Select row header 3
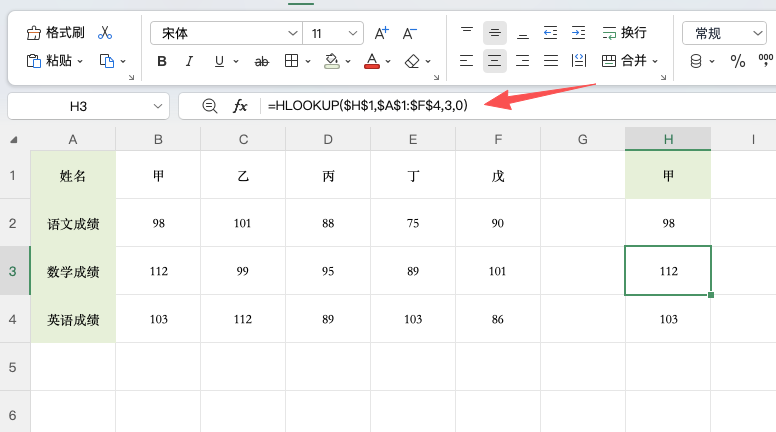776x432 pixels. pyautogui.click(x=15, y=271)
